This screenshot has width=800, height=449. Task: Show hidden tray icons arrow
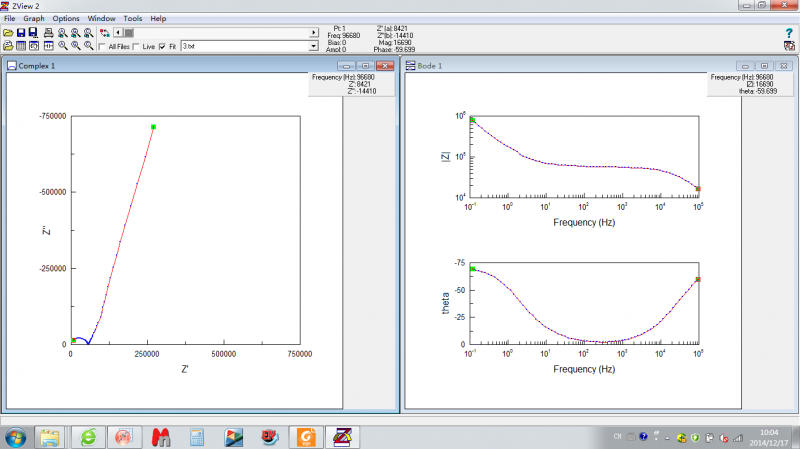(667, 438)
